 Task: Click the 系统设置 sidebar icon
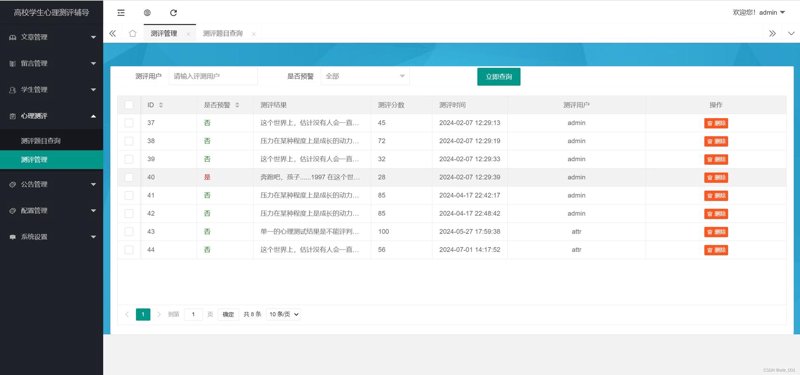click(13, 237)
